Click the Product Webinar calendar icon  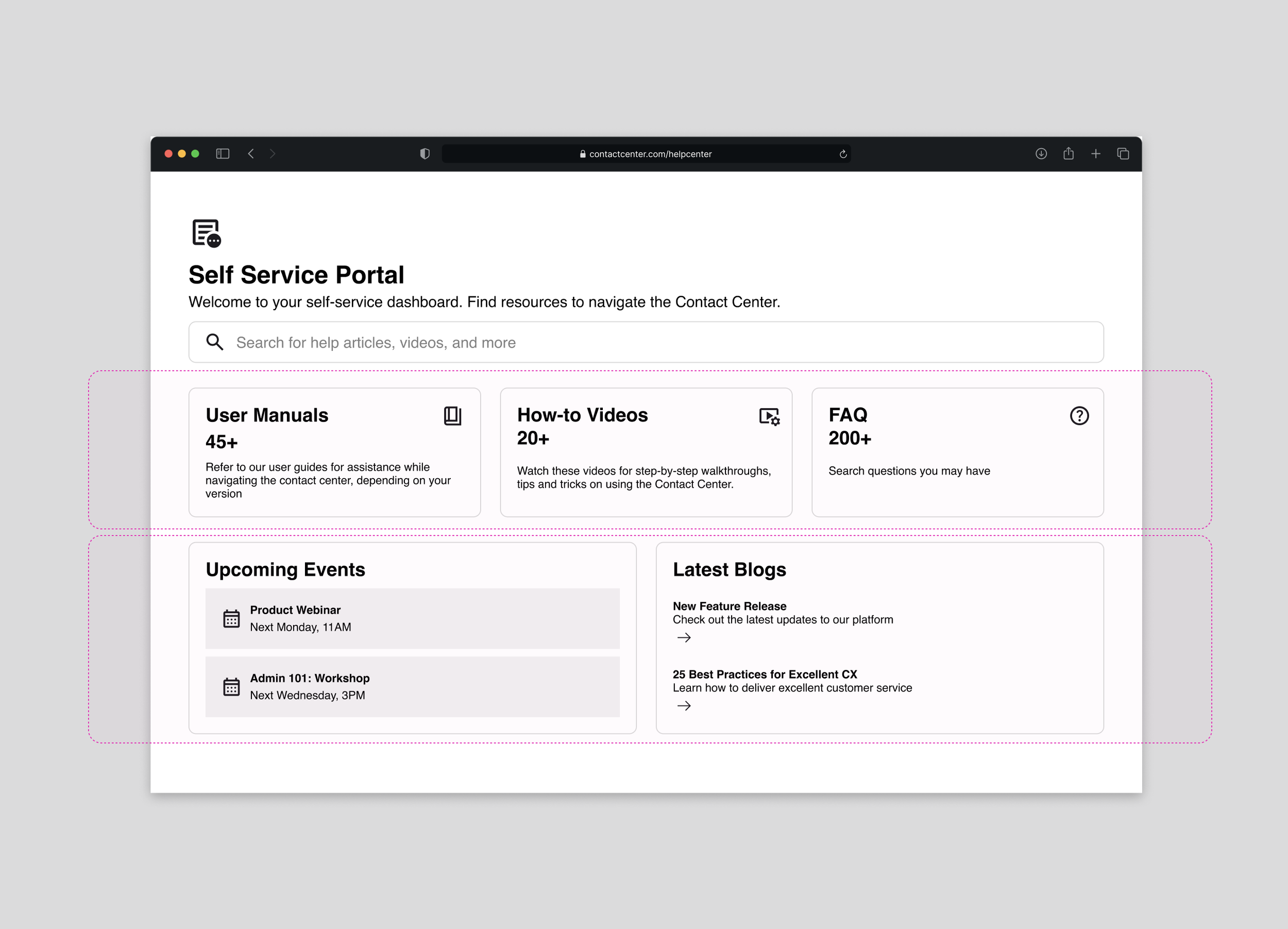pos(231,618)
